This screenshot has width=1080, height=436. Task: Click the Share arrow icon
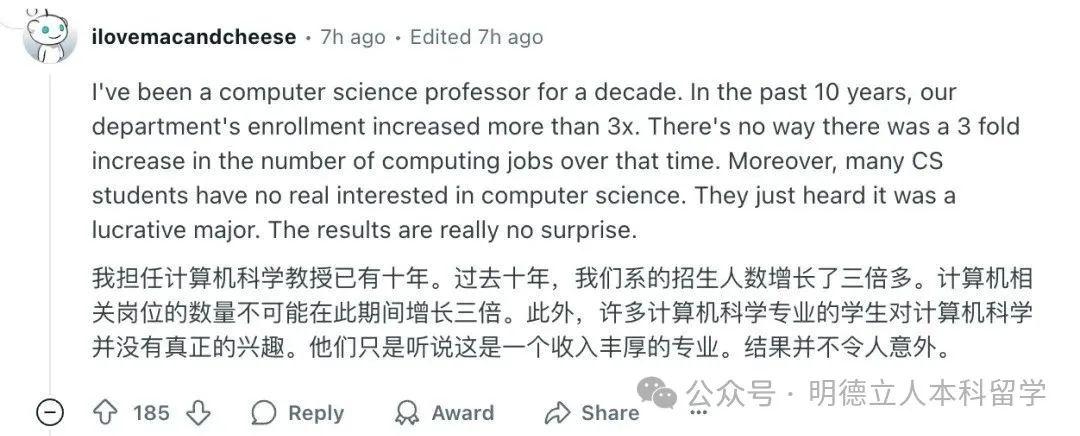557,413
